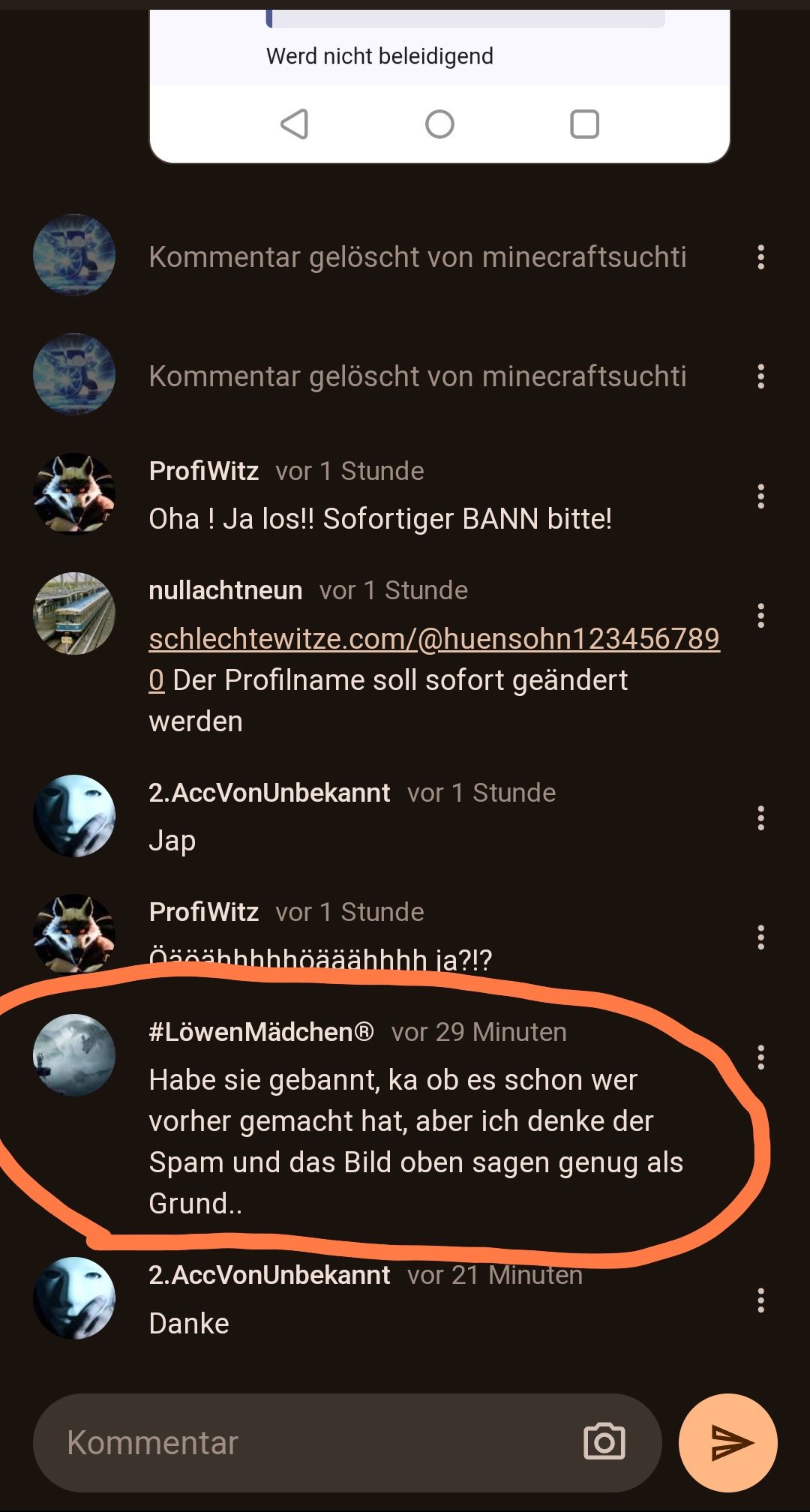
Task: View 2.AccVonUnbekannt avatar on Danke comment
Action: point(74,1298)
